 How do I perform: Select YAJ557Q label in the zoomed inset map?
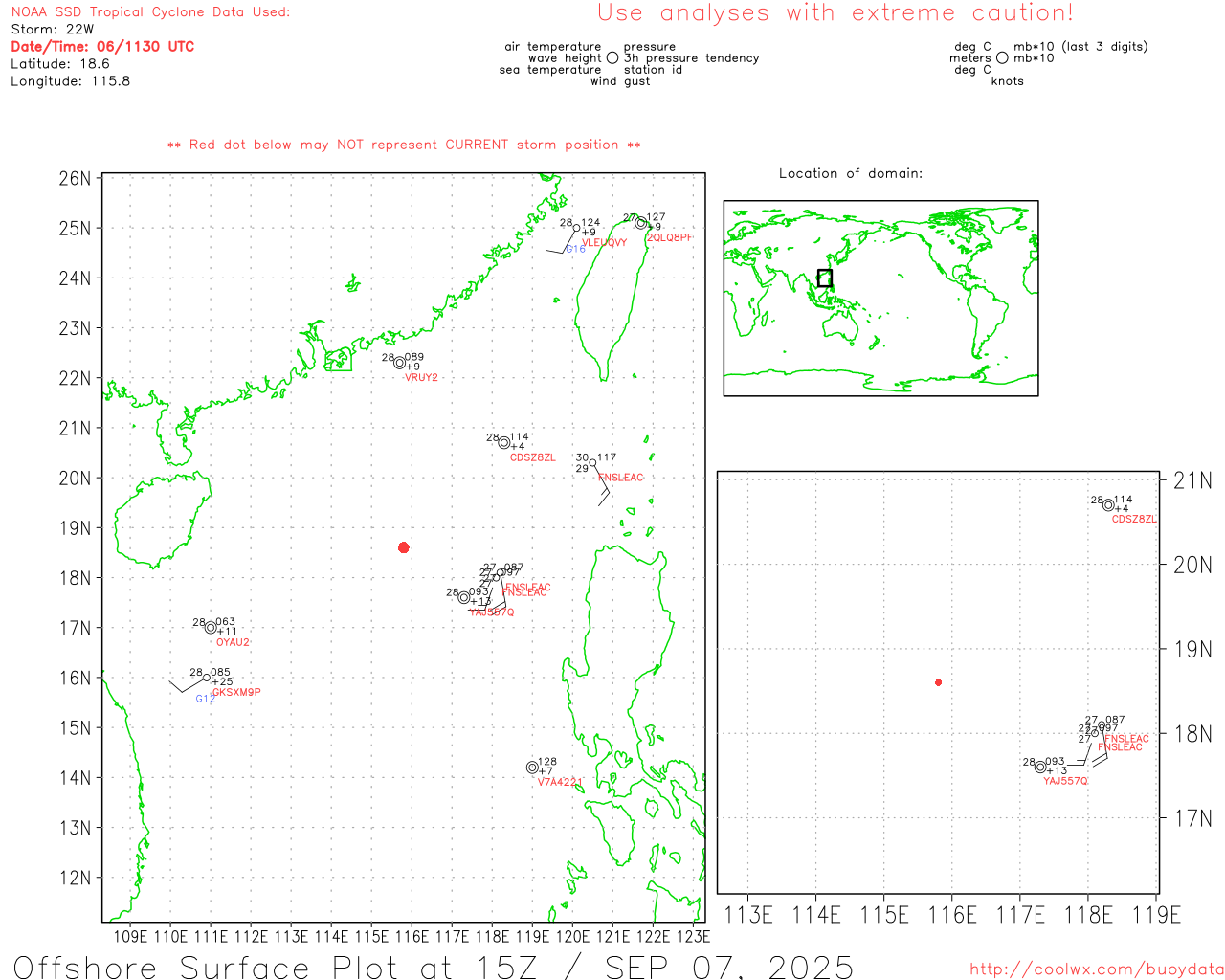(x=1065, y=781)
